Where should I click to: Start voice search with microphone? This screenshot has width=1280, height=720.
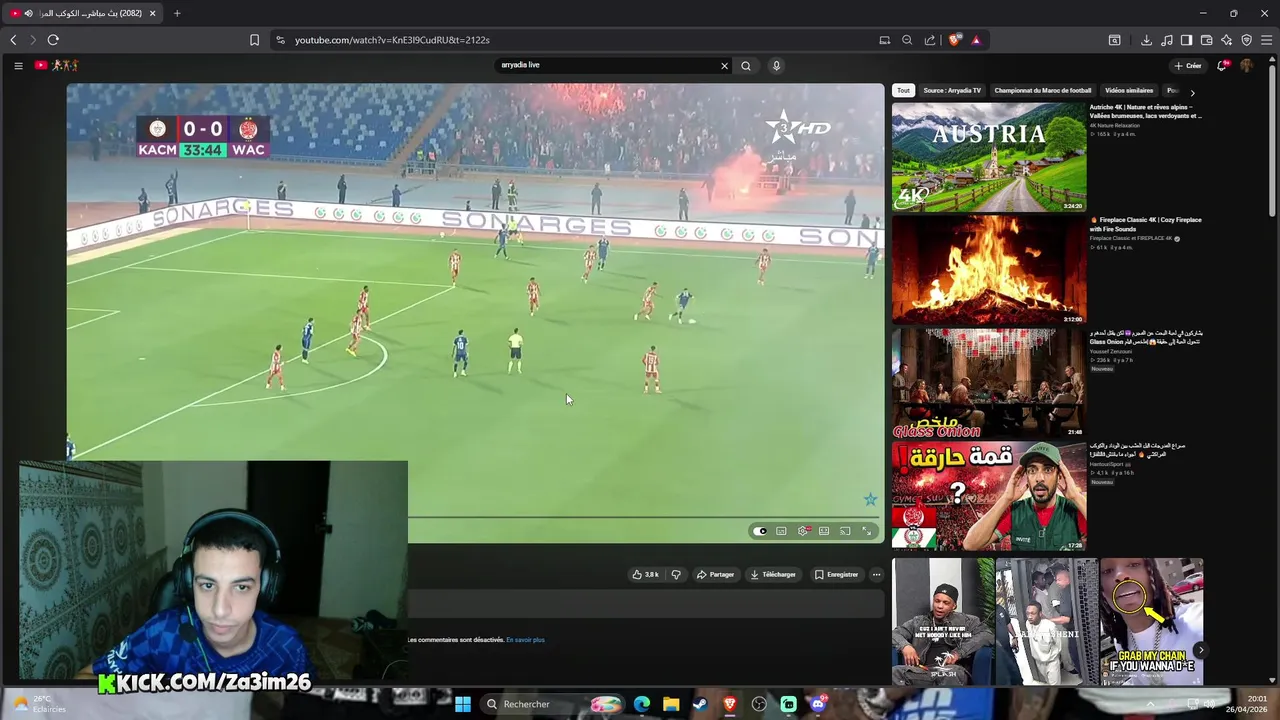click(x=776, y=66)
